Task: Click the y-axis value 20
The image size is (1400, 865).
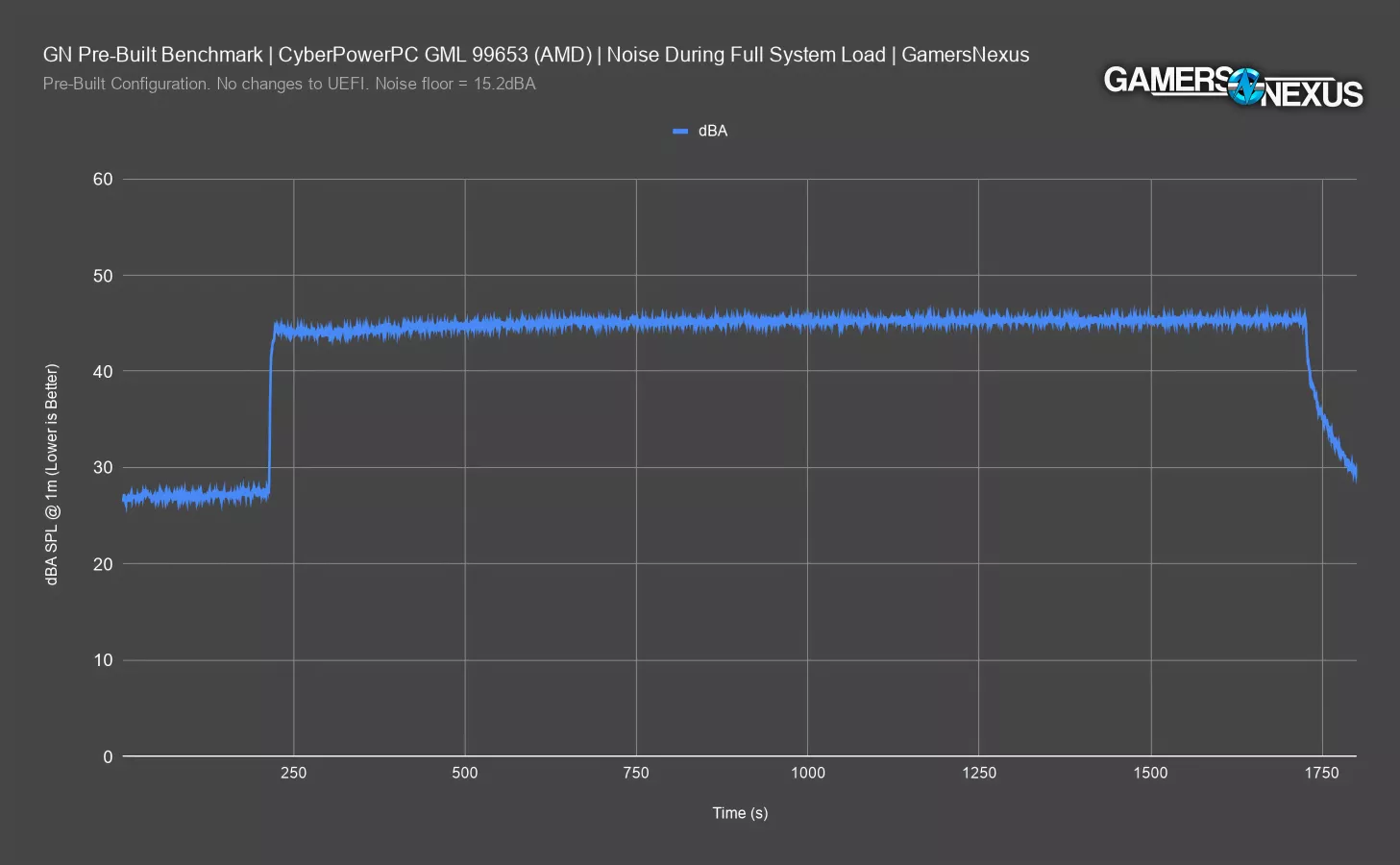Action: pyautogui.click(x=103, y=564)
